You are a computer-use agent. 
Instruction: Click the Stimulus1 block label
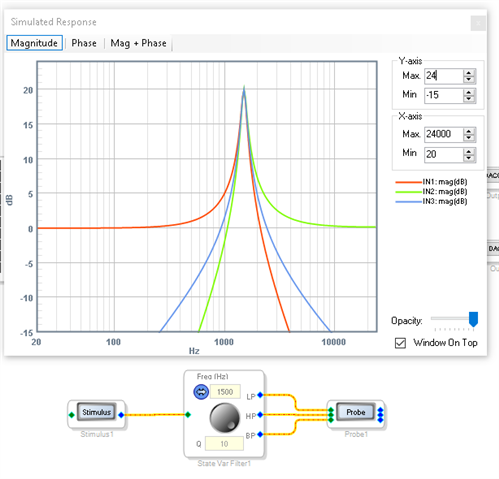pyautogui.click(x=97, y=434)
